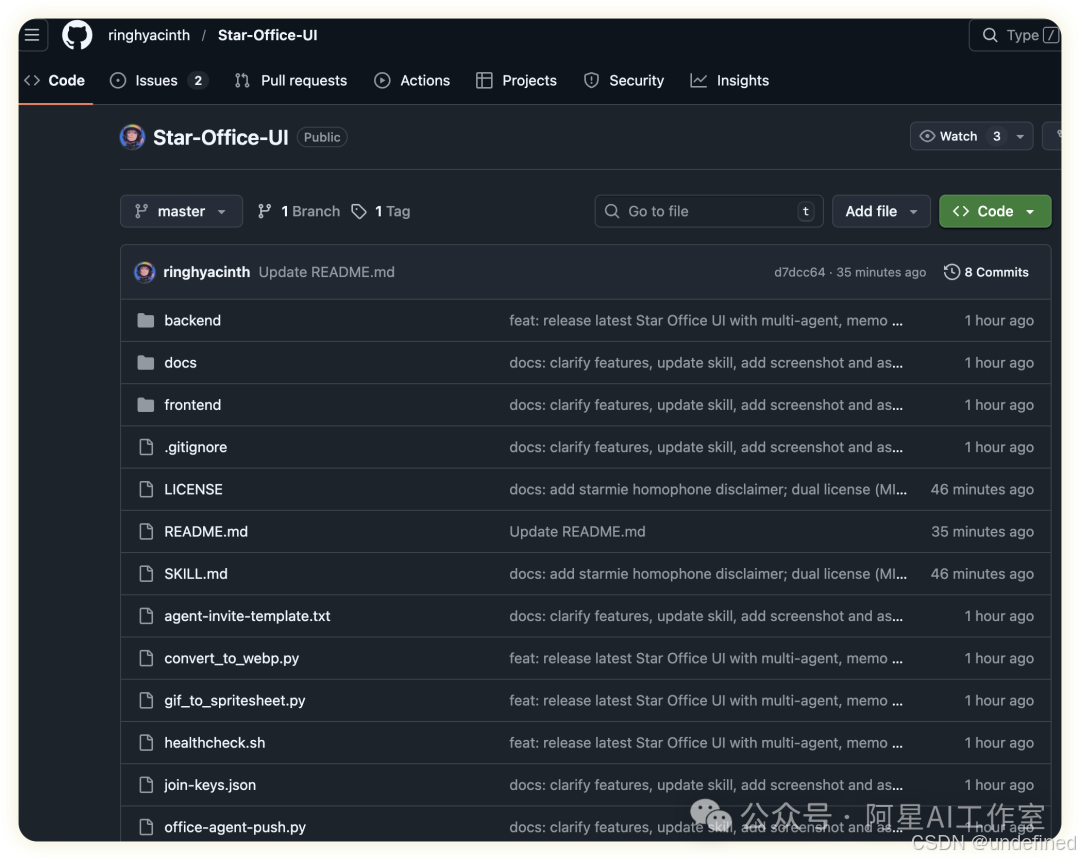Click the .gitignore file icon
This screenshot has width=1080, height=860.
click(x=146, y=447)
